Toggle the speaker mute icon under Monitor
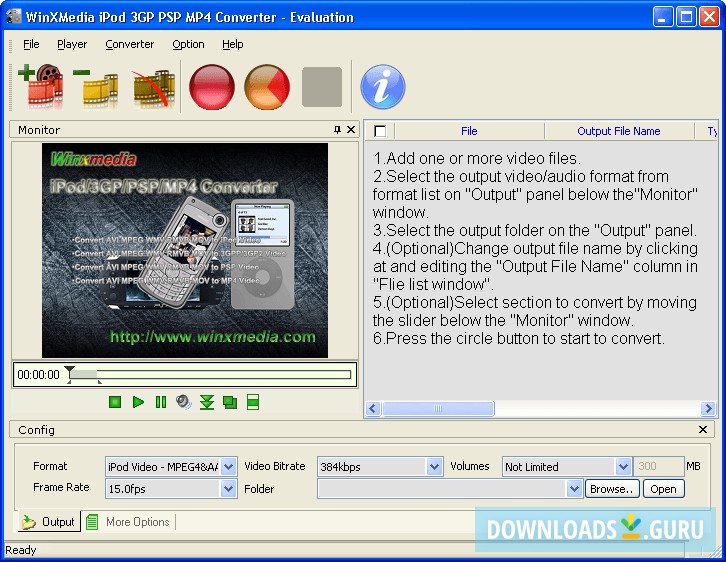This screenshot has width=726, height=562. [184, 402]
